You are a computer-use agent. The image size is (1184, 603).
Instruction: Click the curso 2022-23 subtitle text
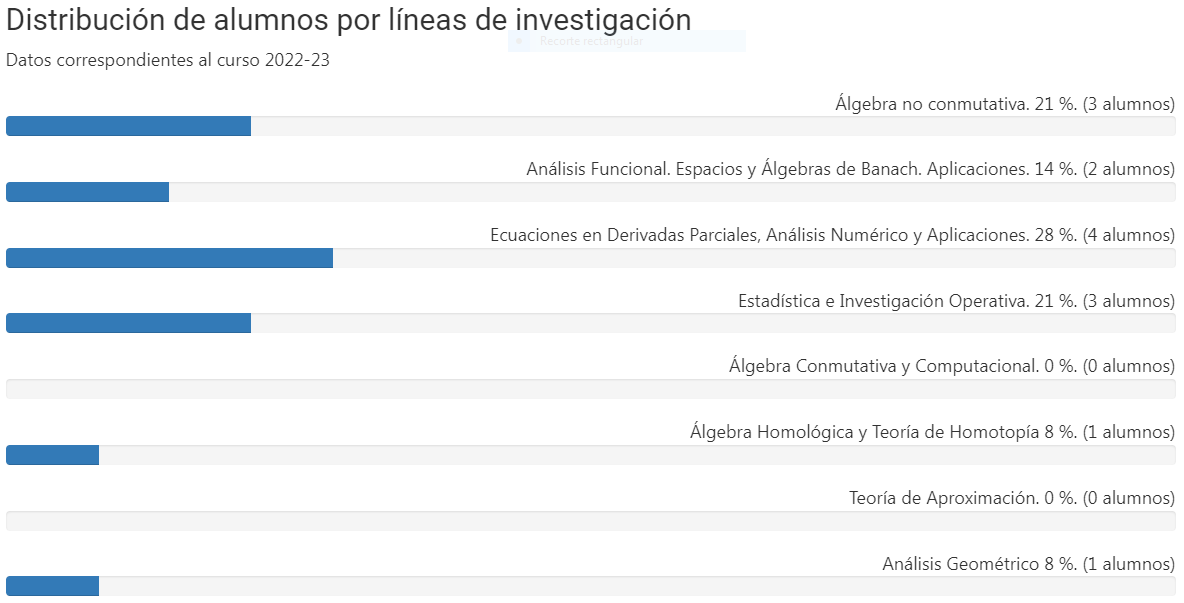[x=168, y=60]
